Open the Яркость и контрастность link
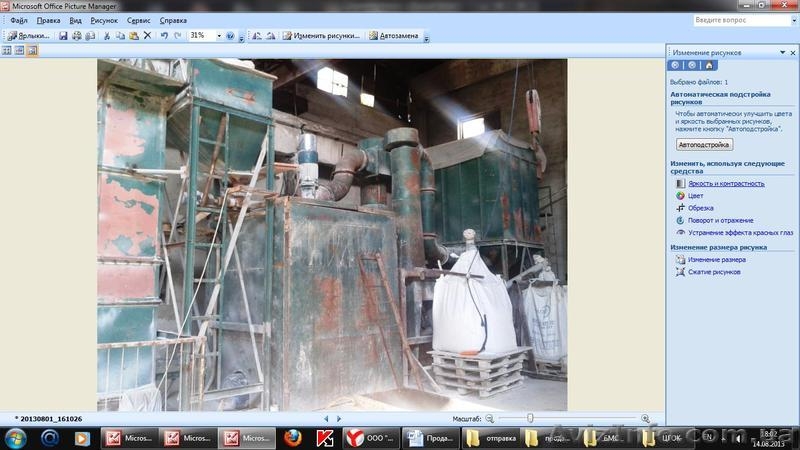 click(726, 183)
